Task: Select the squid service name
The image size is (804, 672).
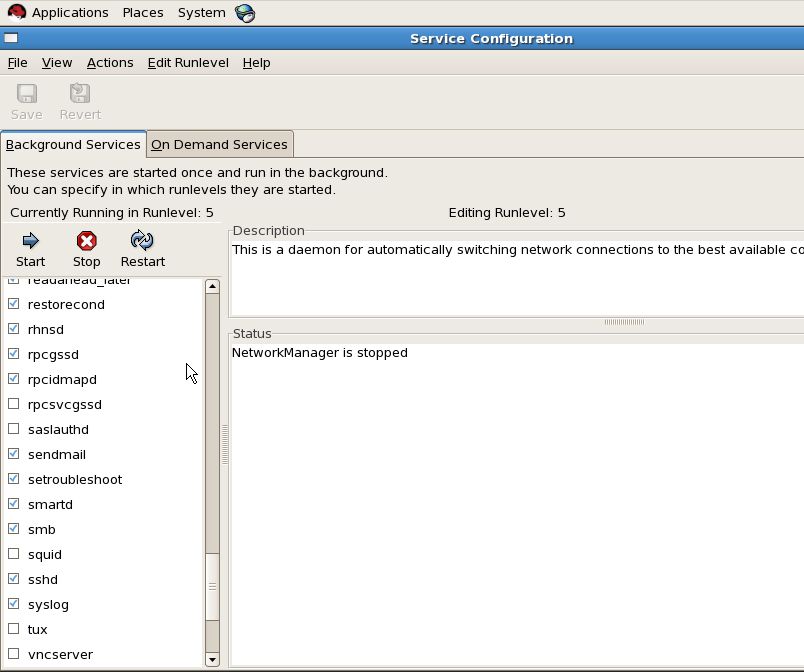Action: (x=45, y=555)
